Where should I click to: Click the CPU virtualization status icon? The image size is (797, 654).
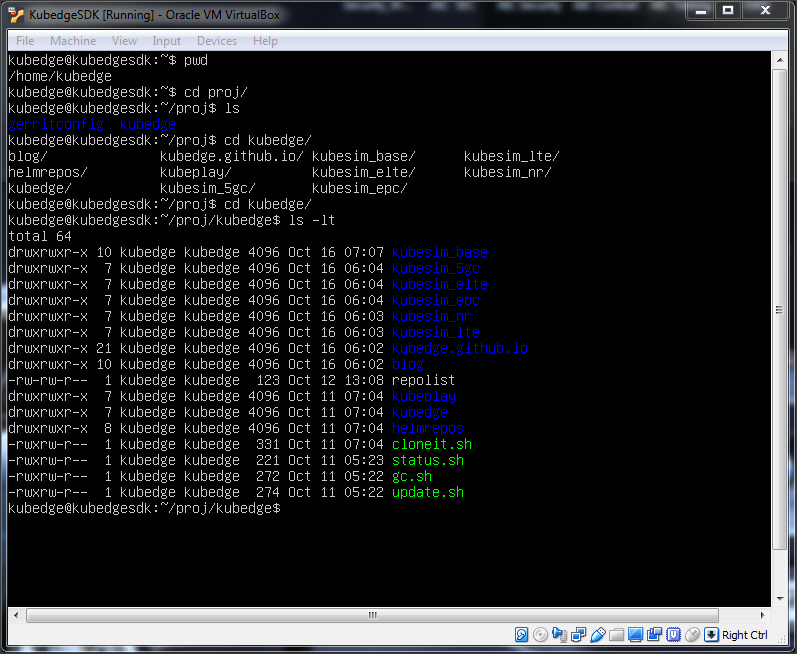click(673, 635)
